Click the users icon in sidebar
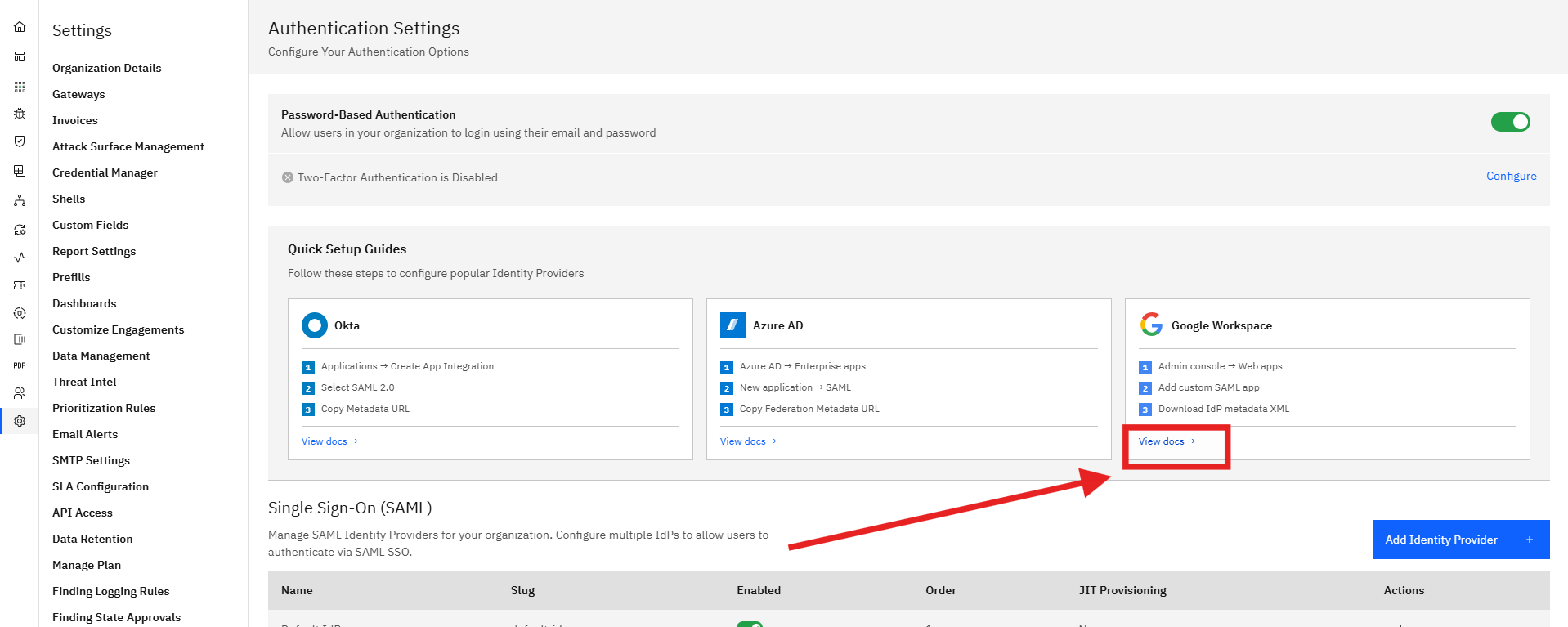This screenshot has height=627, width=1568. tap(20, 393)
